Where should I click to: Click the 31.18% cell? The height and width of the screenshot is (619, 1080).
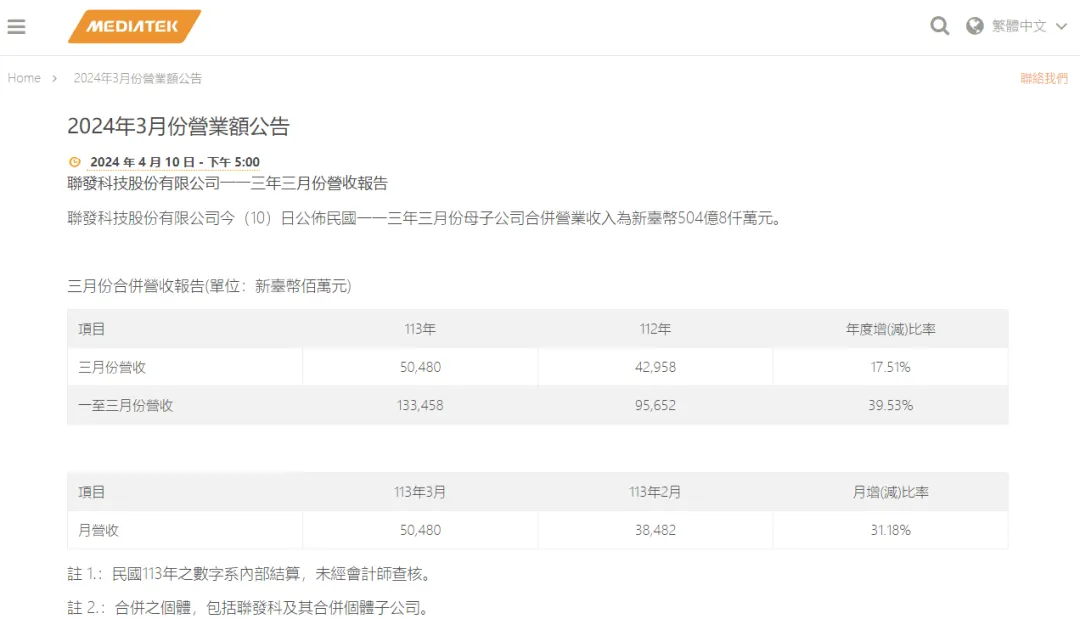click(x=891, y=530)
